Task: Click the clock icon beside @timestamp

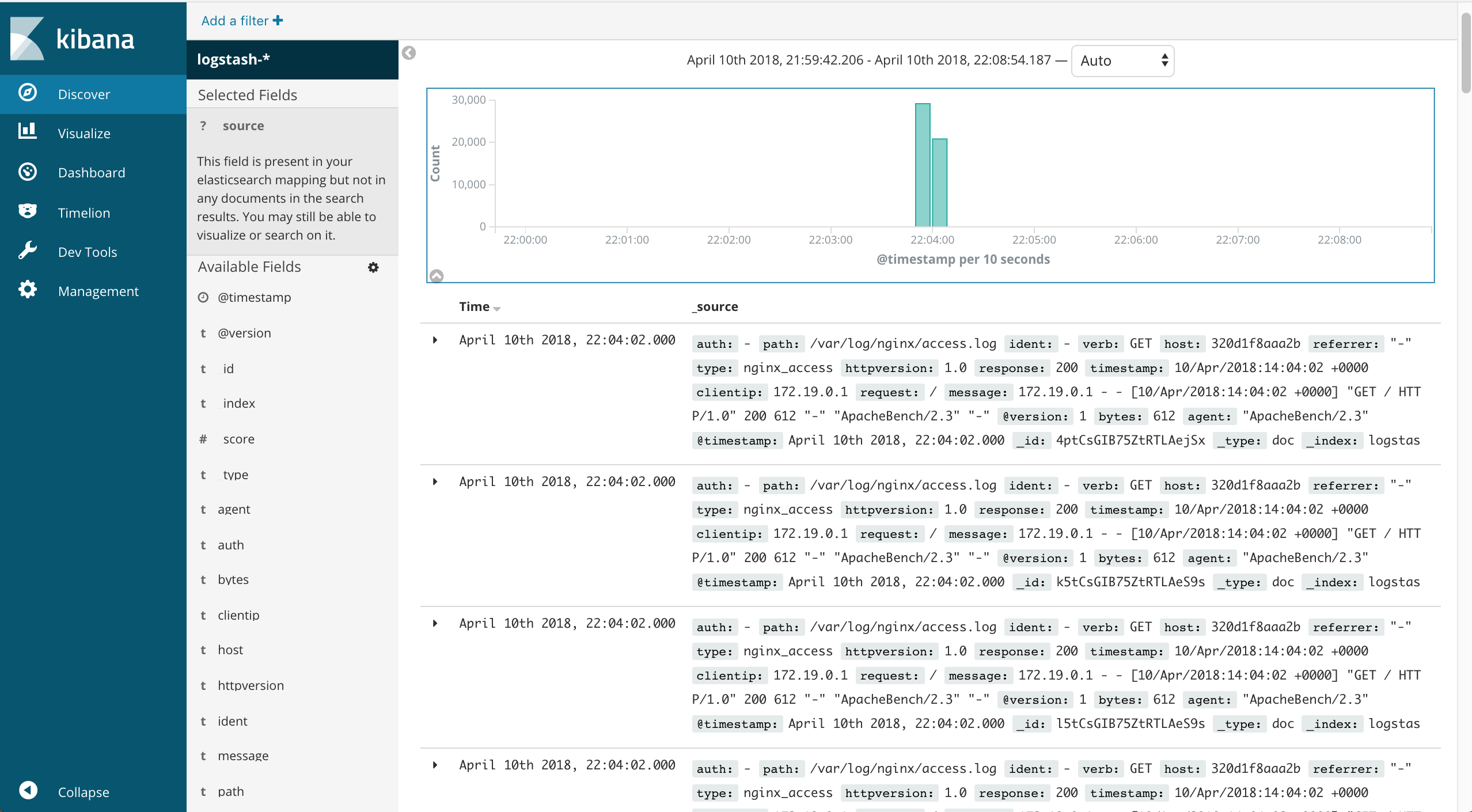Action: tap(203, 298)
